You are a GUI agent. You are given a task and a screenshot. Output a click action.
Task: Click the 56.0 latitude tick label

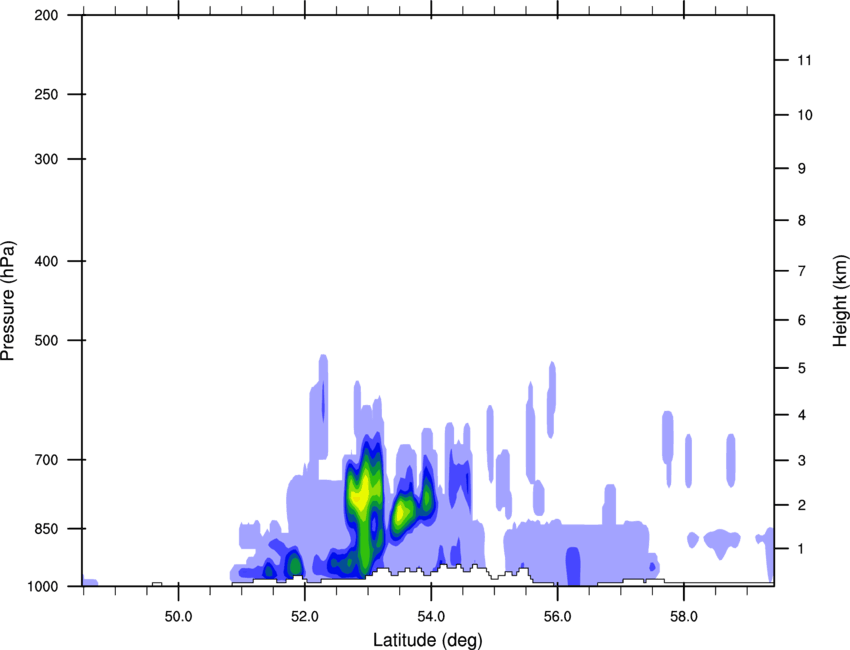coord(557,617)
